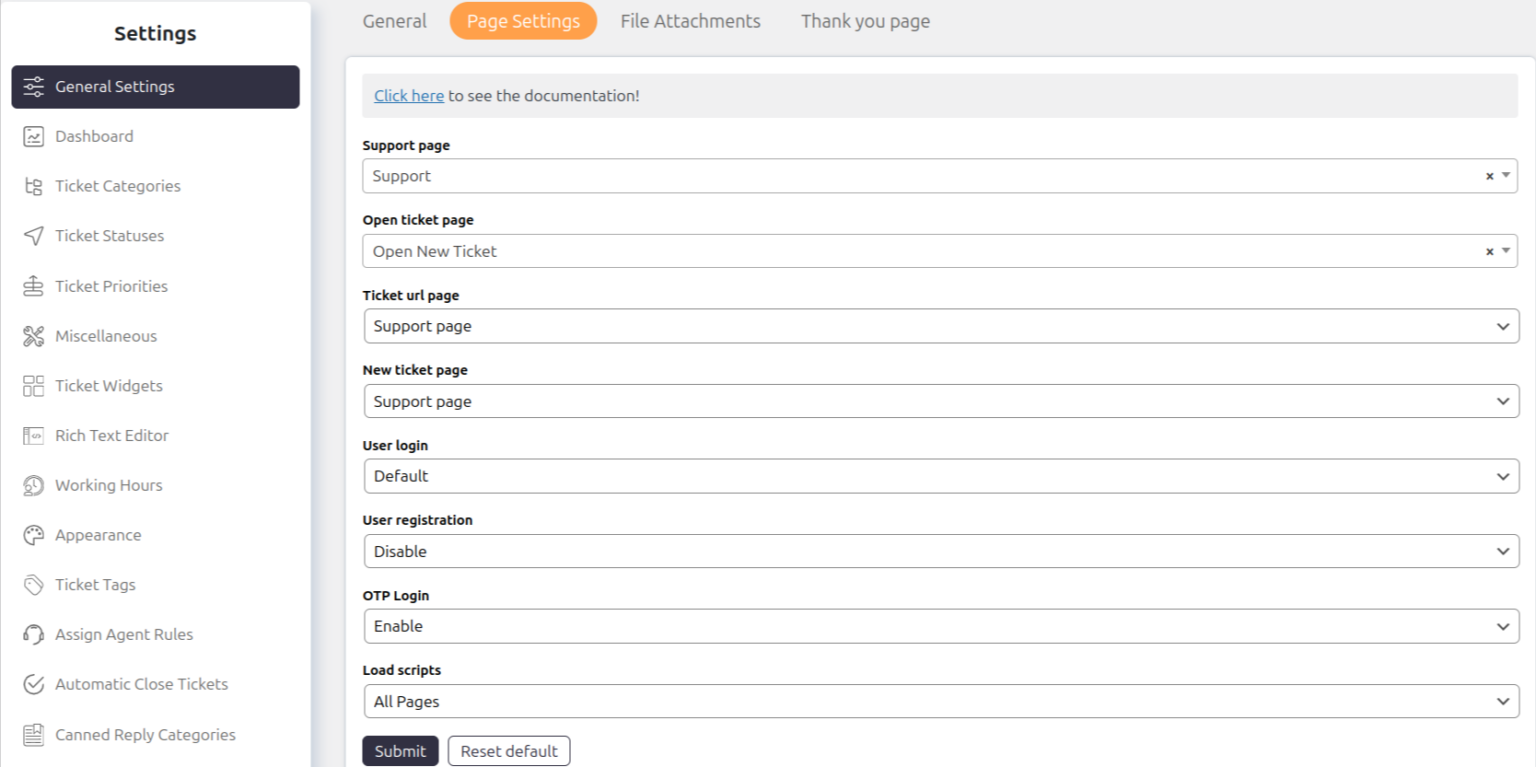This screenshot has height=767, width=1536.
Task: Open the Ticket Widgets settings
Action: click(109, 386)
